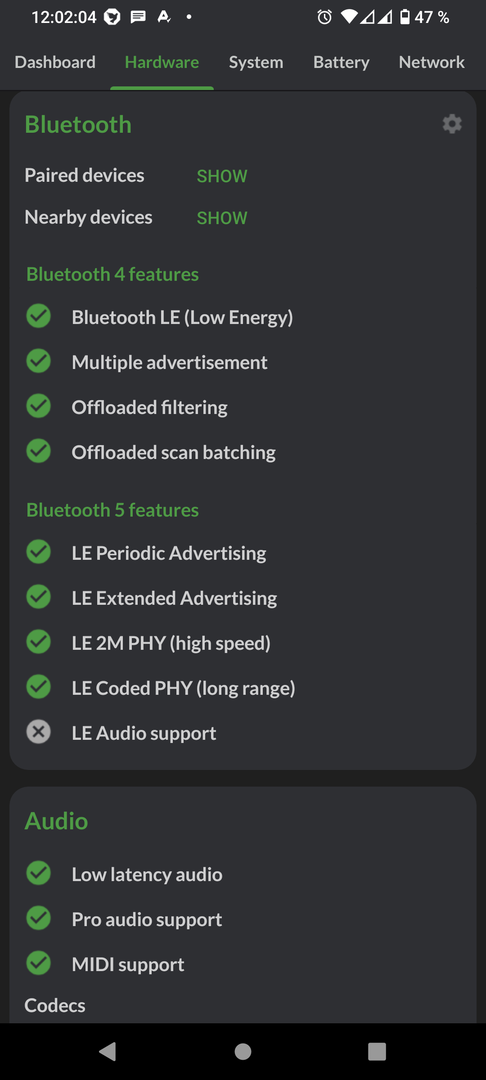Tap the check icon for MIDI support

[x=39, y=964]
